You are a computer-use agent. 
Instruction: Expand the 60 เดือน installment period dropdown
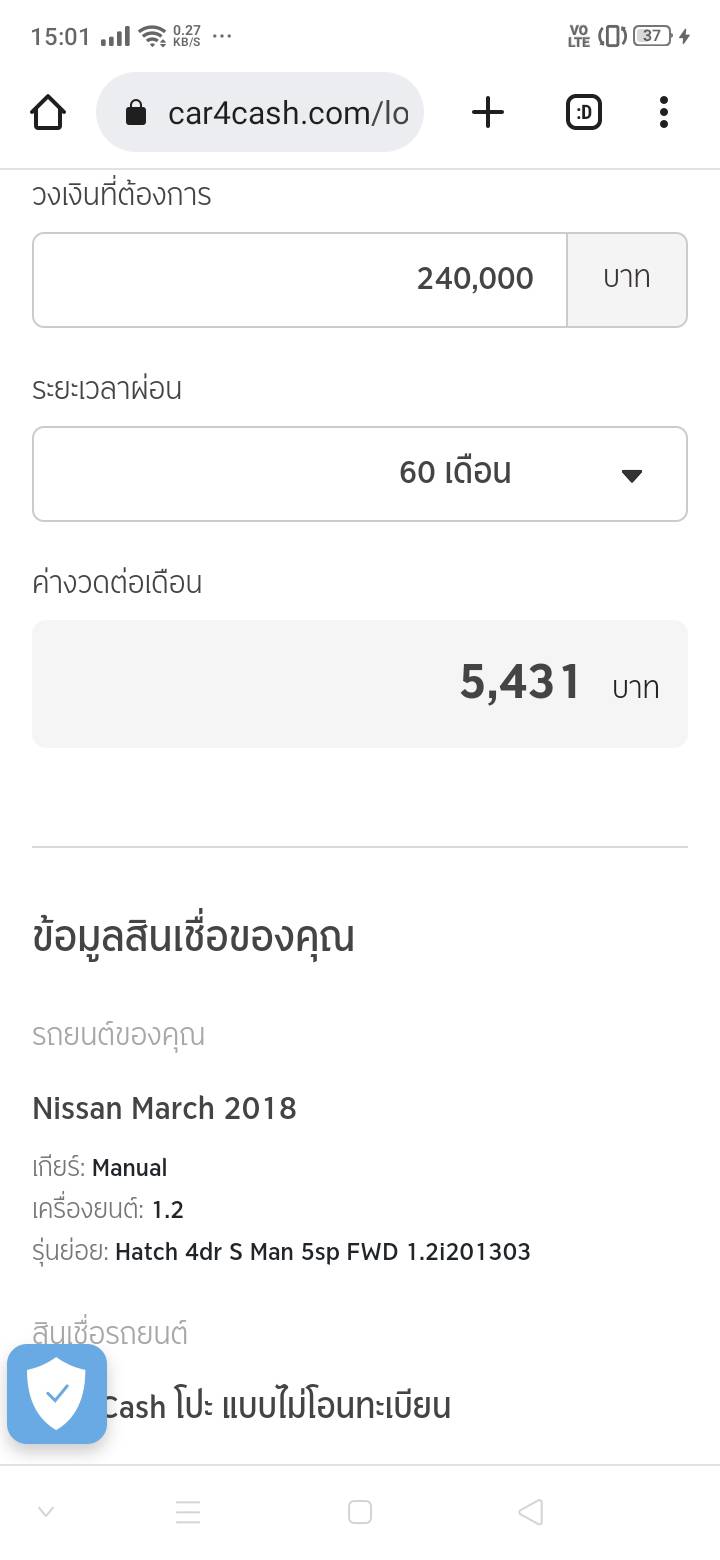(x=360, y=474)
